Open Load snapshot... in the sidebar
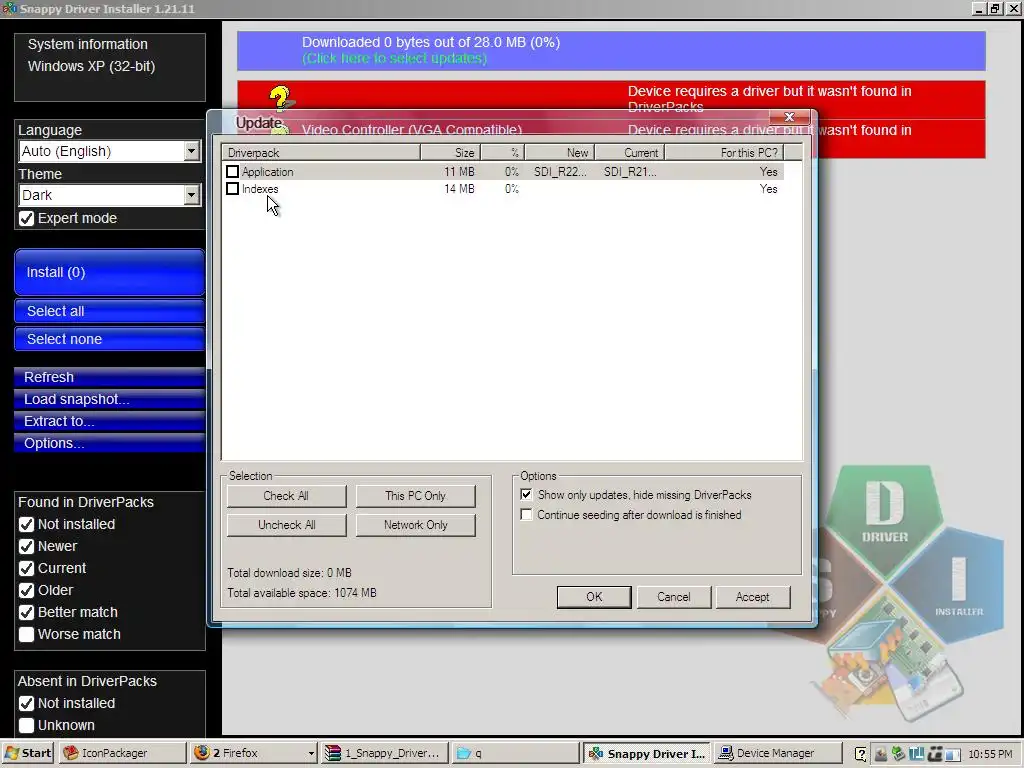The image size is (1024, 768). coord(110,399)
